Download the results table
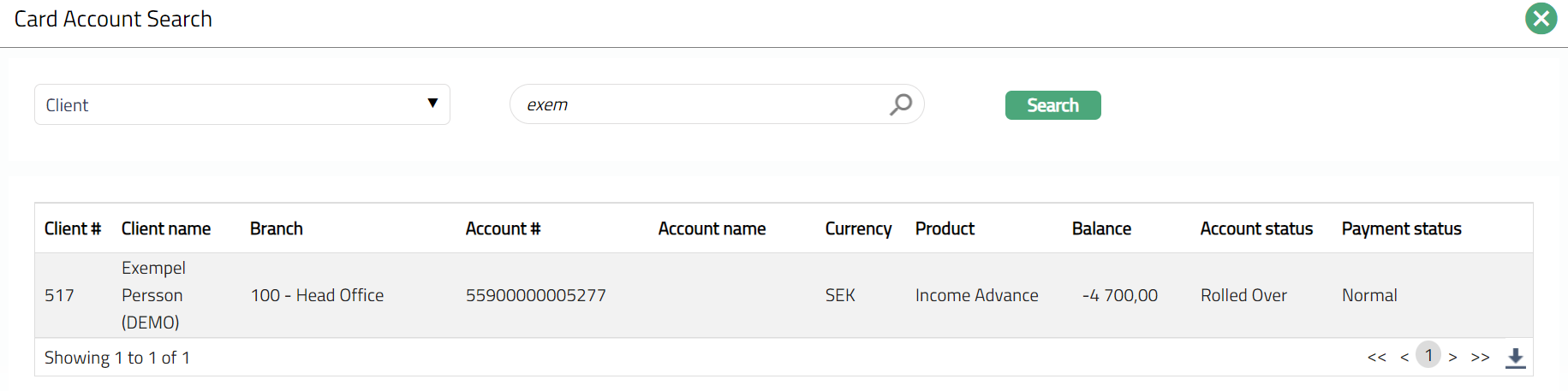1568x391 pixels. pyautogui.click(x=1515, y=358)
